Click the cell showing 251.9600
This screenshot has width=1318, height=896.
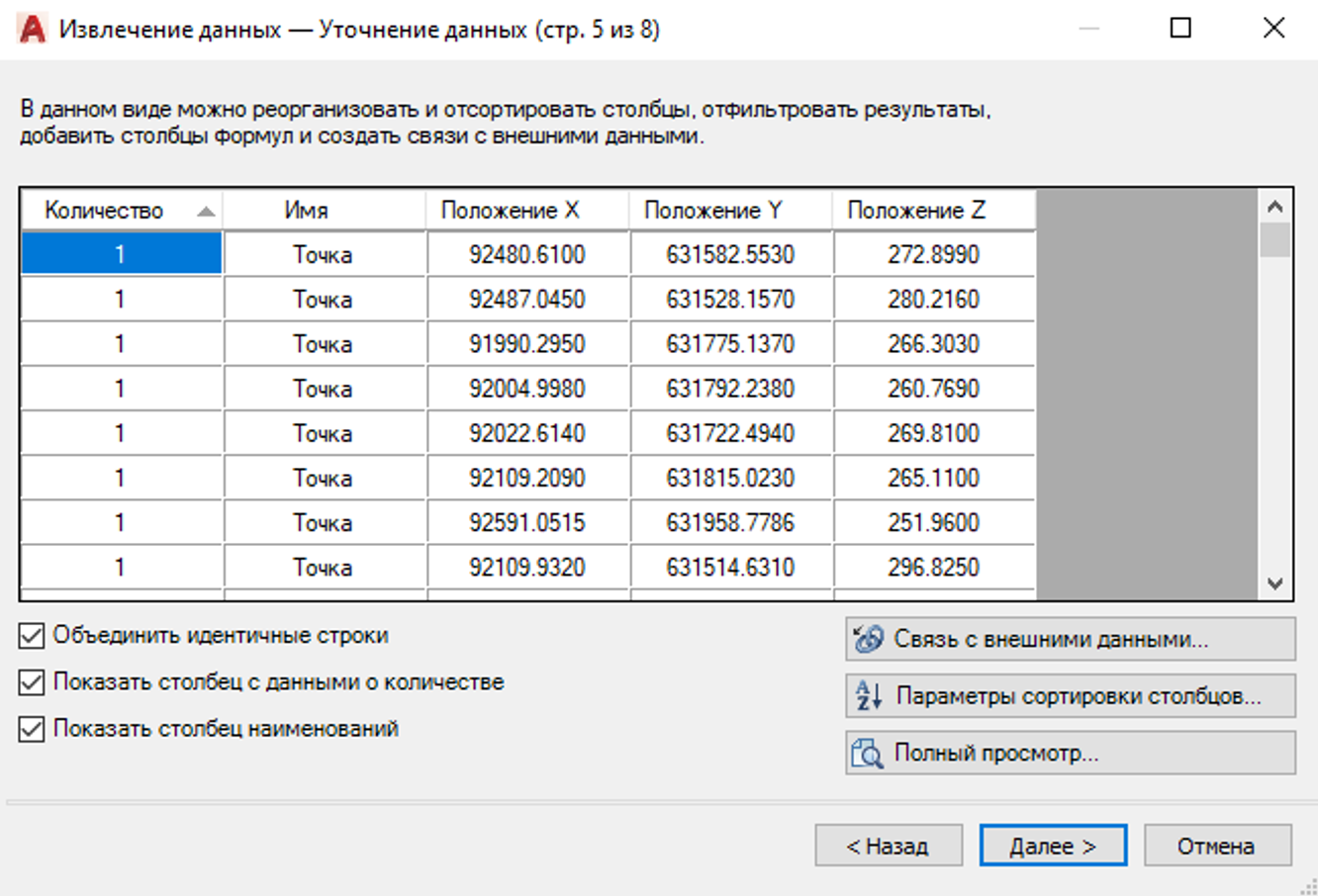coord(933,522)
